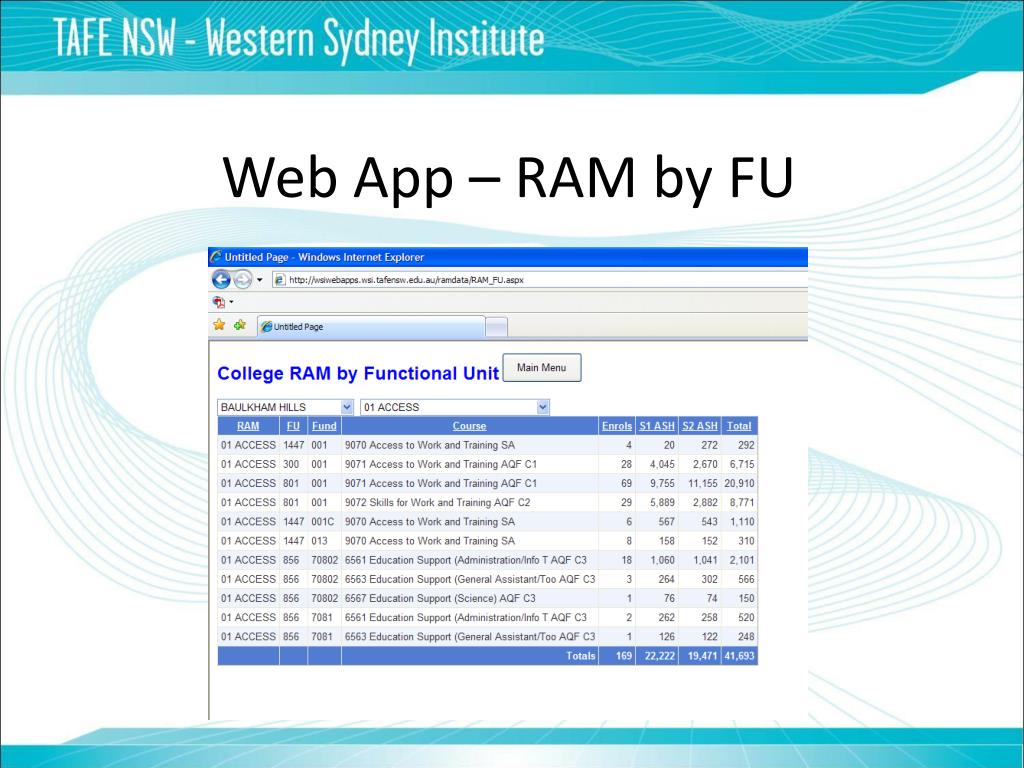Sort by the Enrols column header
The image size is (1024, 768).
click(x=616, y=426)
